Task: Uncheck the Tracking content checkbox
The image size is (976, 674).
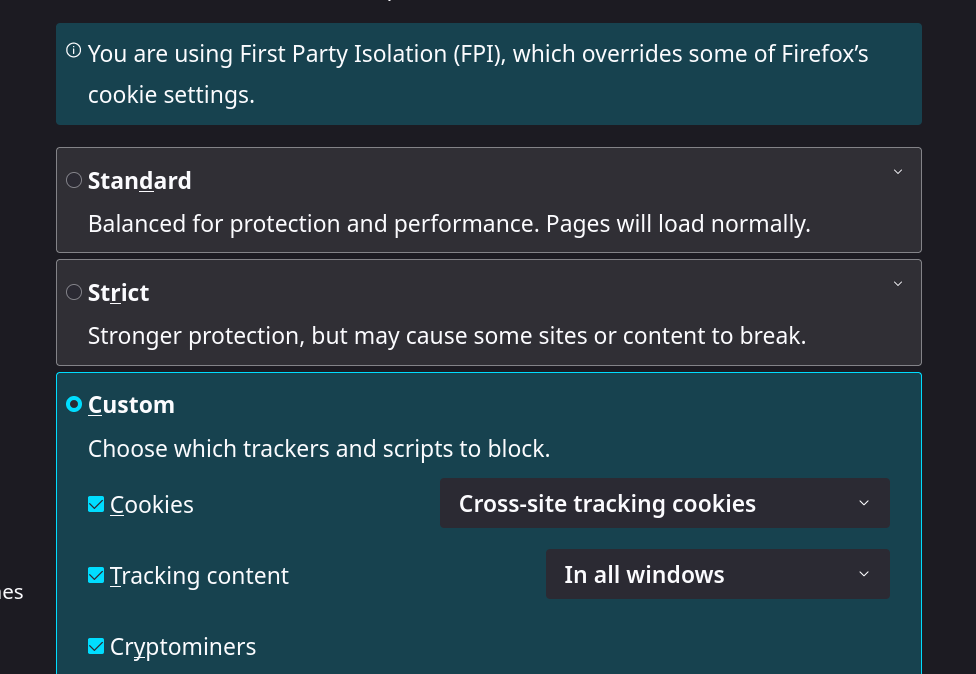Action: (x=96, y=575)
